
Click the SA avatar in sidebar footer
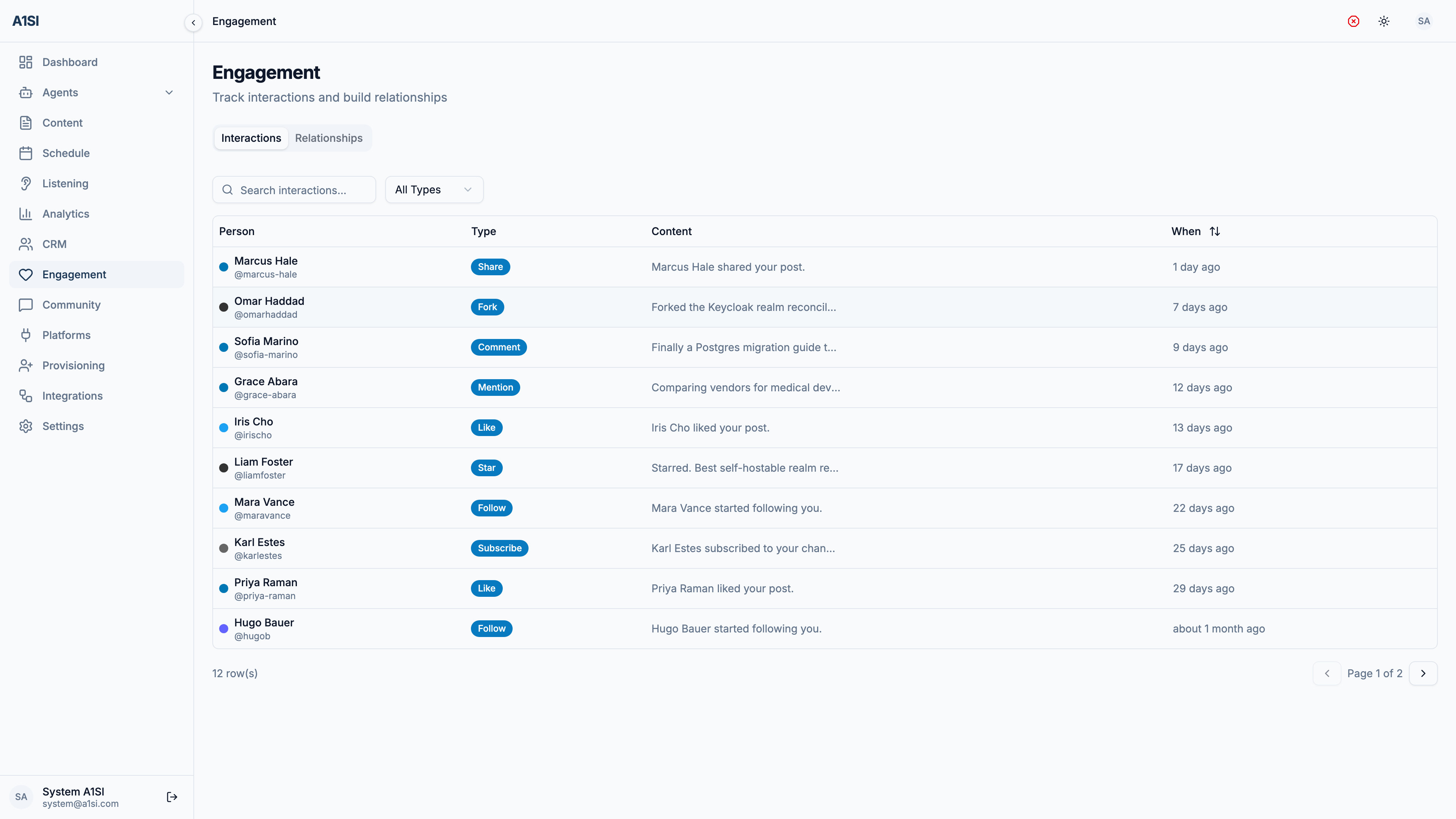click(21, 797)
